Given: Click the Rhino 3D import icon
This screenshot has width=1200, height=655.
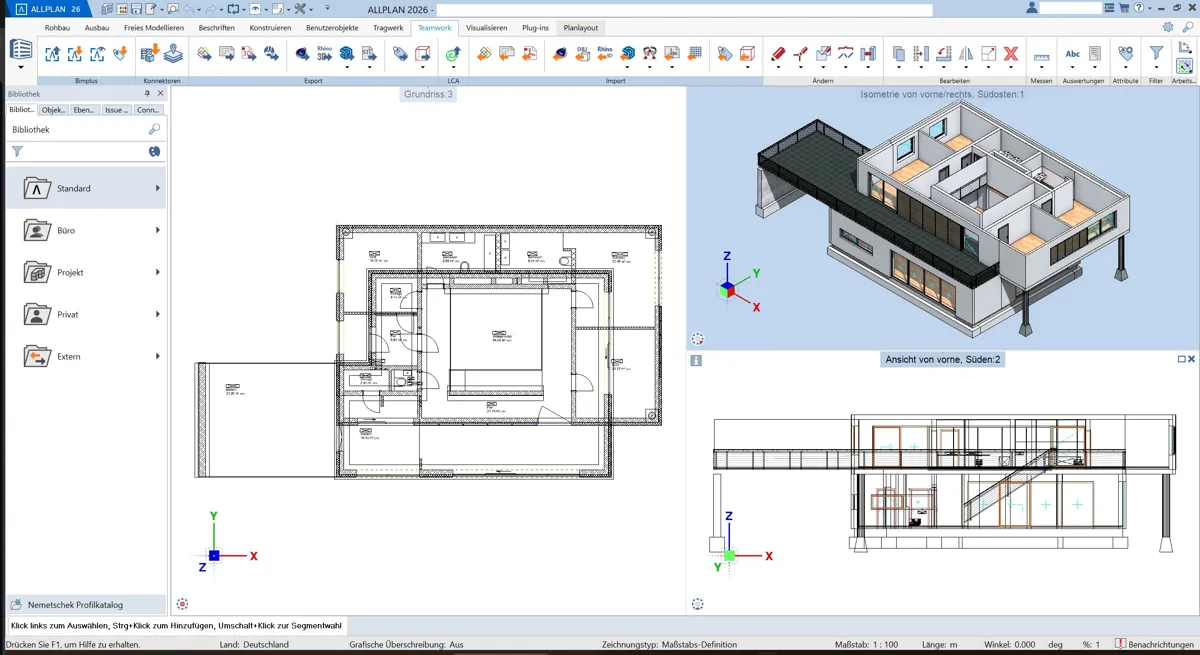Looking at the screenshot, I should [604, 53].
